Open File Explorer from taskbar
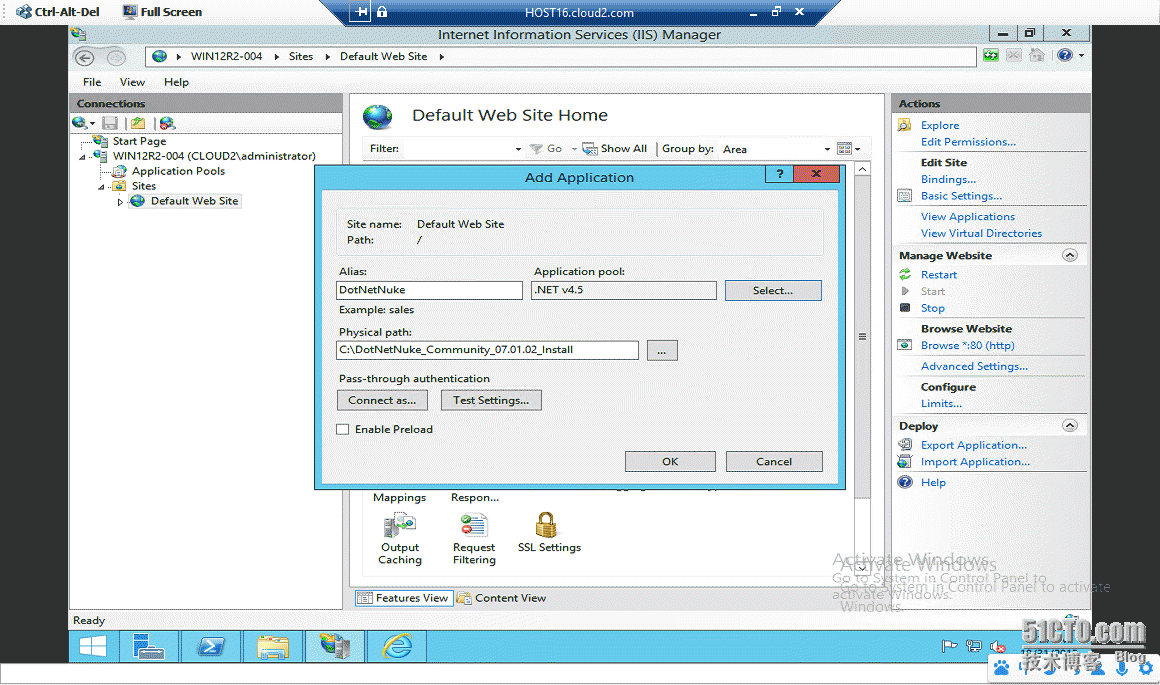1160x685 pixels. [x=273, y=647]
